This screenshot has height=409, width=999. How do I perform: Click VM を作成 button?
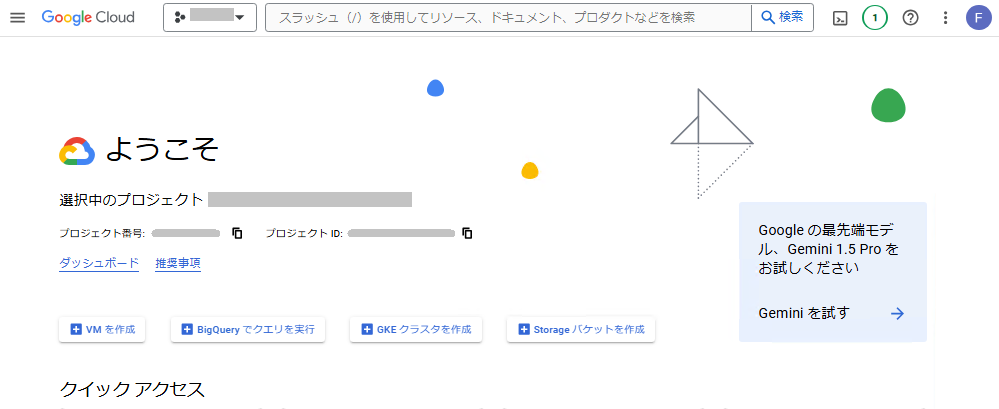click(x=102, y=329)
